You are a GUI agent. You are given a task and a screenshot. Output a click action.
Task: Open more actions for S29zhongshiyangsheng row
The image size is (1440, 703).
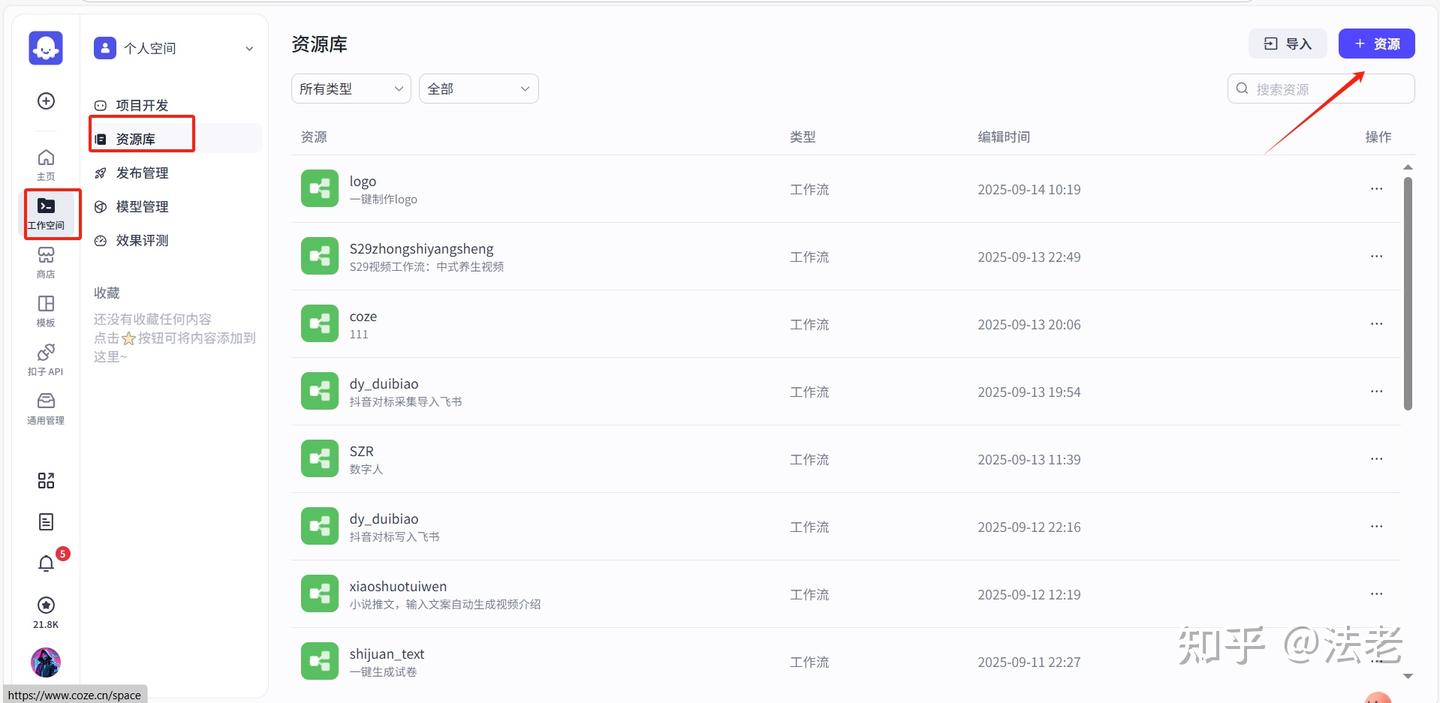(x=1377, y=256)
